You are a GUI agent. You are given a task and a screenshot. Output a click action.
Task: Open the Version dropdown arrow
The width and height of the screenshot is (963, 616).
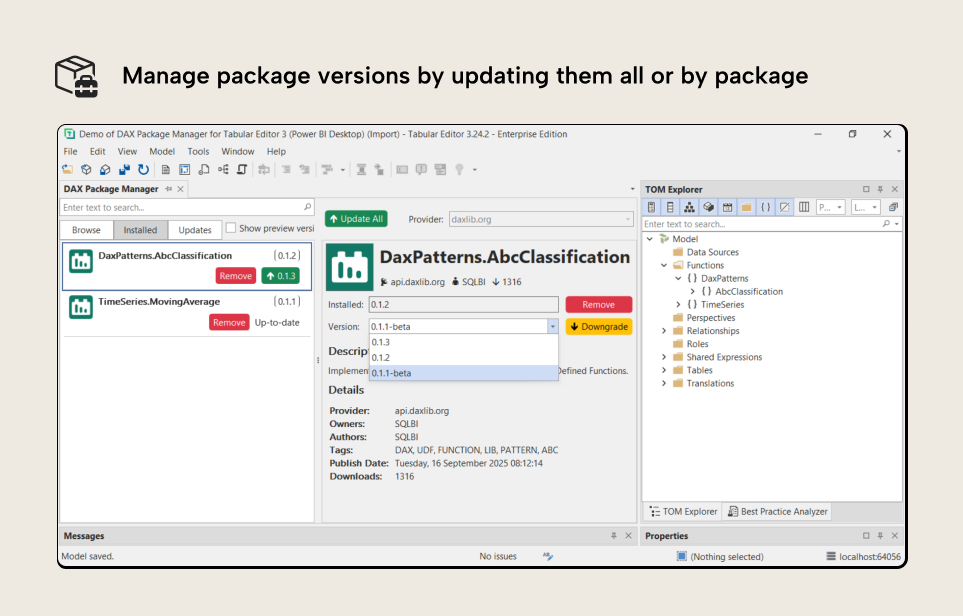point(552,327)
